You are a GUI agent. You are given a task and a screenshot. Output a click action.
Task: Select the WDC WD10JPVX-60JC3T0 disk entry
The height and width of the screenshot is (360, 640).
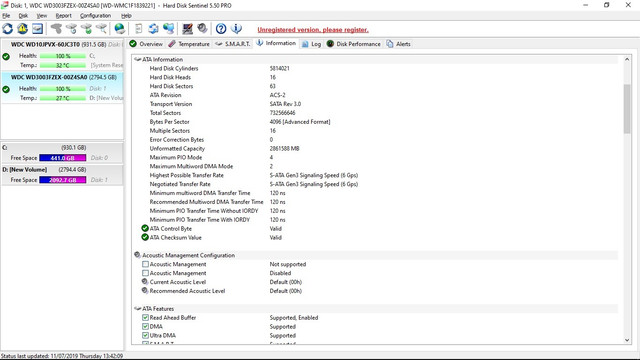tap(62, 56)
